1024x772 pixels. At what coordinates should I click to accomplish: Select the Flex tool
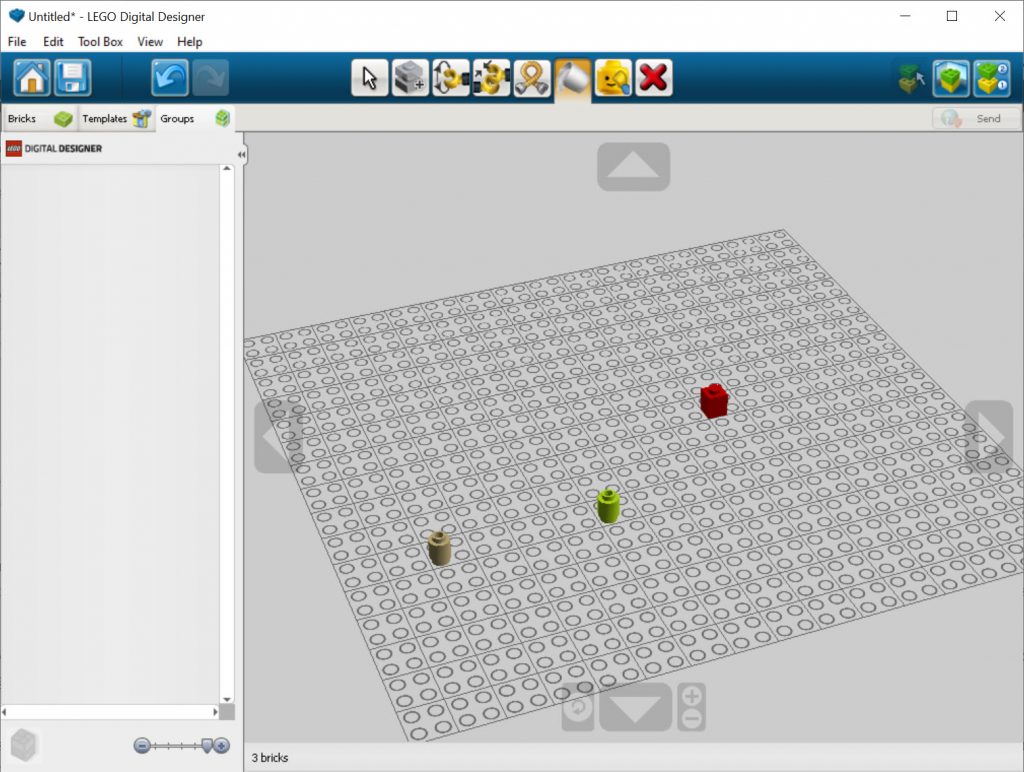(532, 78)
